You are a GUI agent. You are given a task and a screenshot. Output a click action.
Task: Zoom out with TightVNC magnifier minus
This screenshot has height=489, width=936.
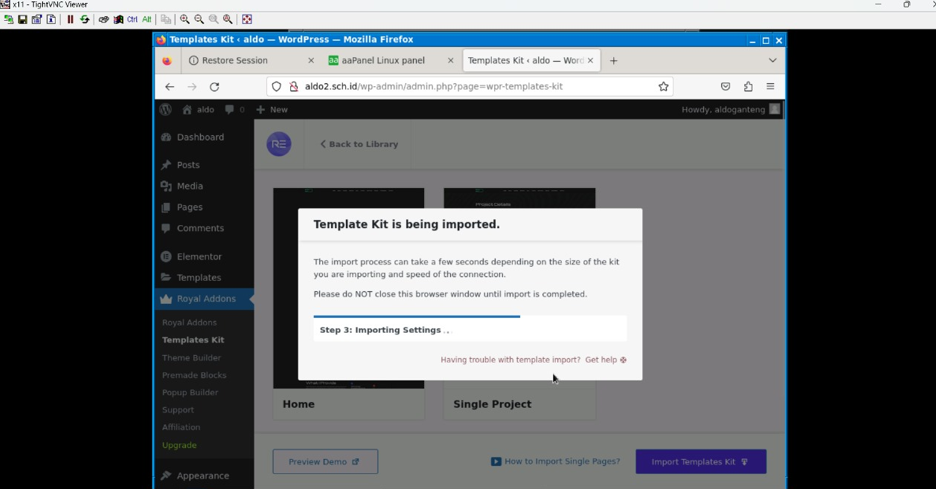(199, 19)
